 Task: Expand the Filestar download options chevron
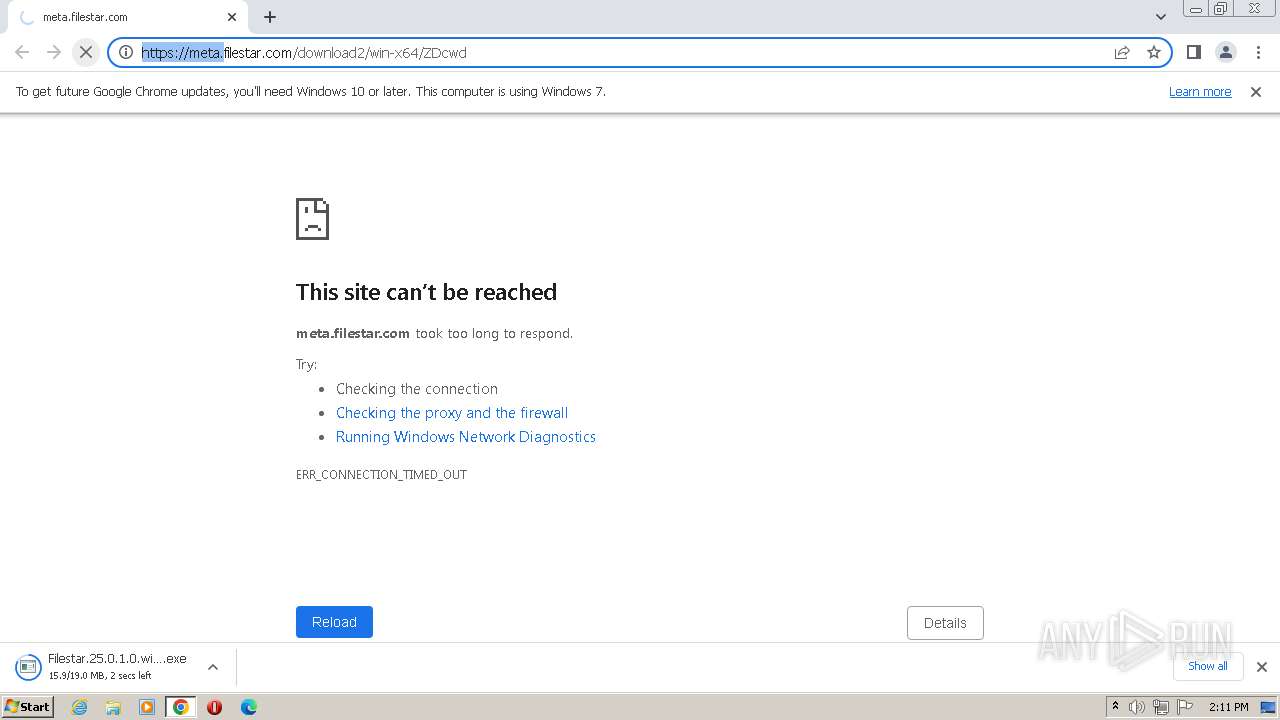pyautogui.click(x=212, y=667)
